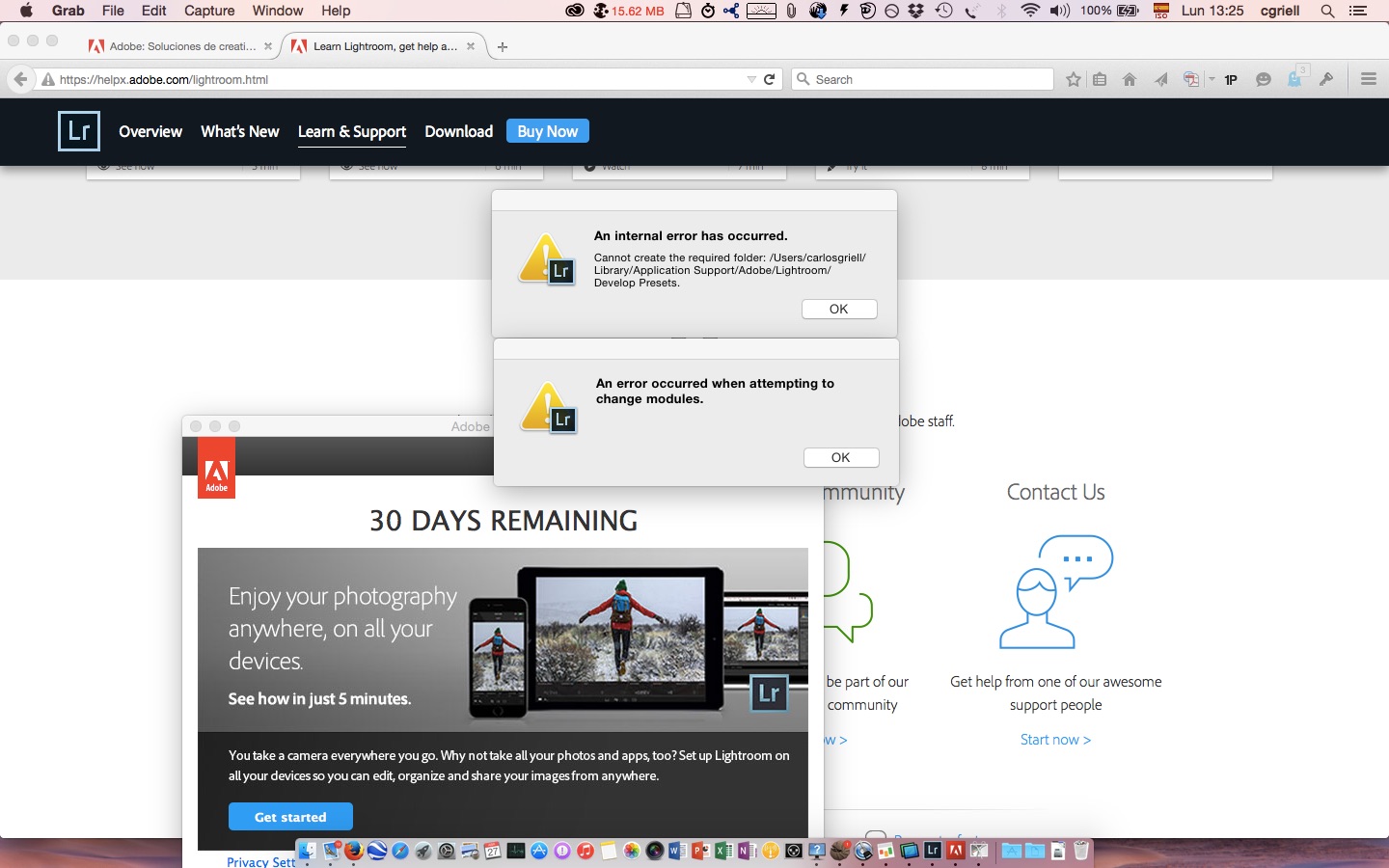
Task: Open the App Store Dock icon
Action: [539, 851]
